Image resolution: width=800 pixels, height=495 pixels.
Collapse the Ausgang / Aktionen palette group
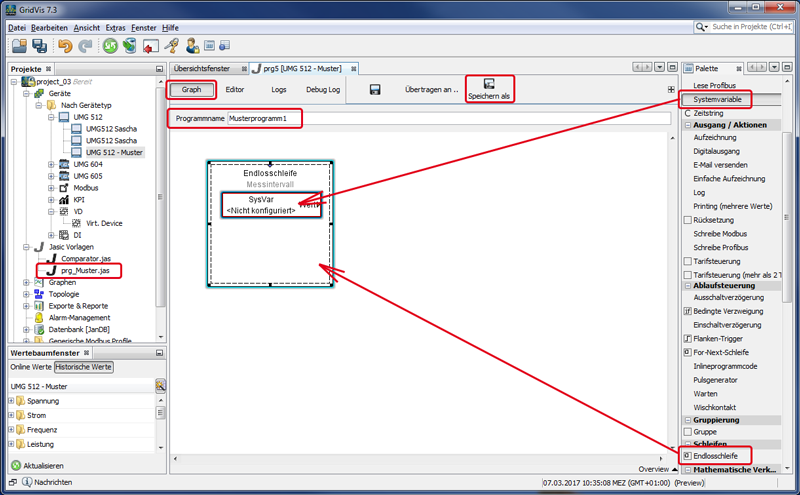688,125
